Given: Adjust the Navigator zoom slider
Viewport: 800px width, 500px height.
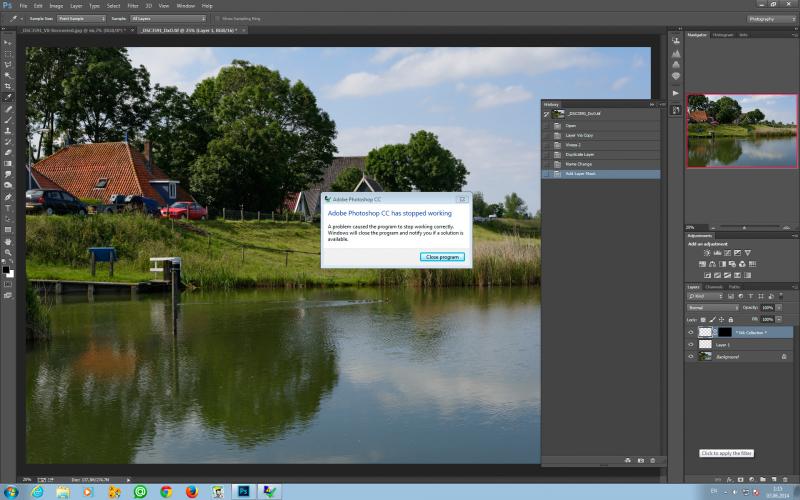Looking at the screenshot, I should click(744, 228).
